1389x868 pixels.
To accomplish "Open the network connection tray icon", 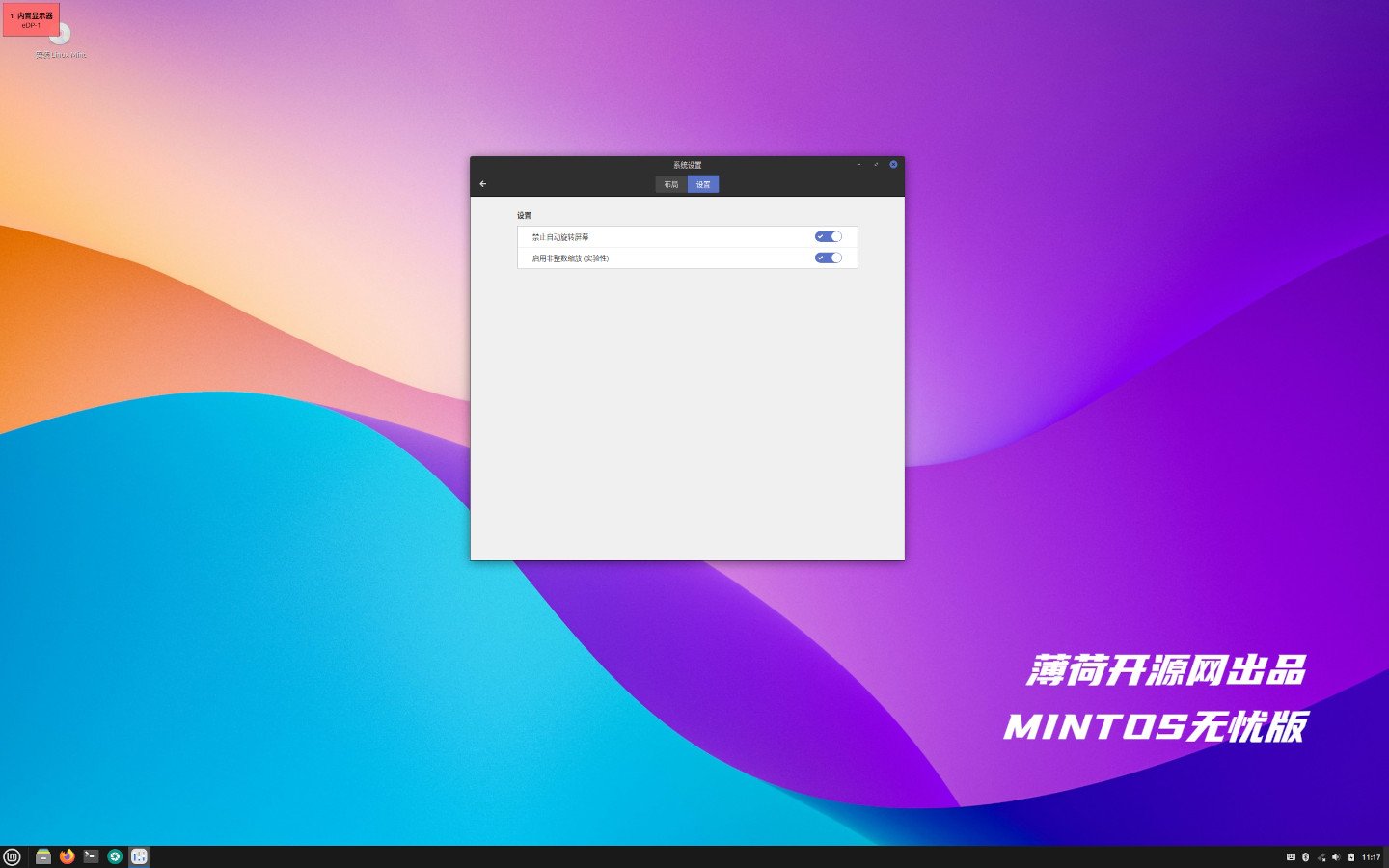I will (x=1321, y=857).
